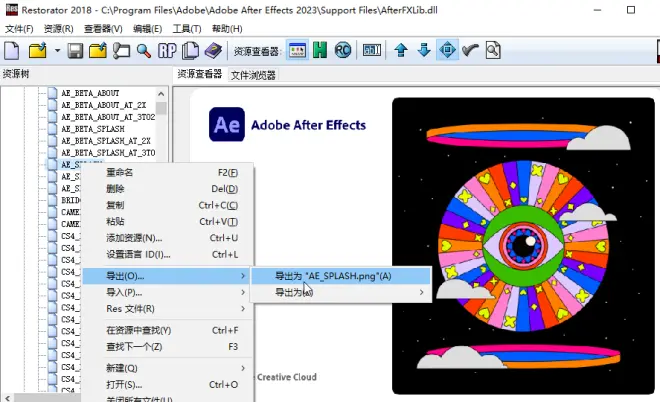Screen dimensions: 660x402
Task: Expand the 新建(Q) submenu
Action: coord(168,368)
